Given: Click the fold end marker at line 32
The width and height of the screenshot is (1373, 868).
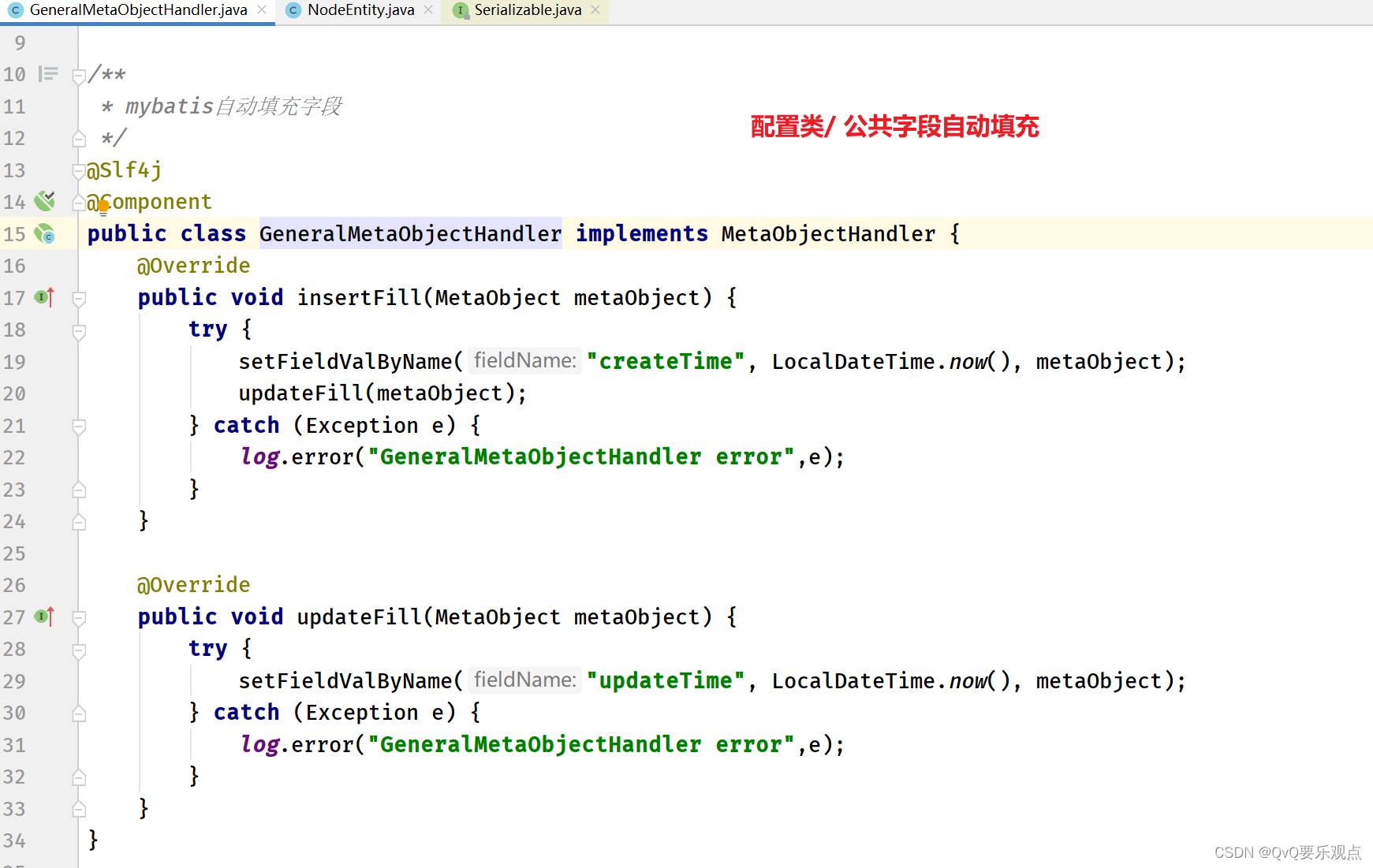Looking at the screenshot, I should point(79,777).
